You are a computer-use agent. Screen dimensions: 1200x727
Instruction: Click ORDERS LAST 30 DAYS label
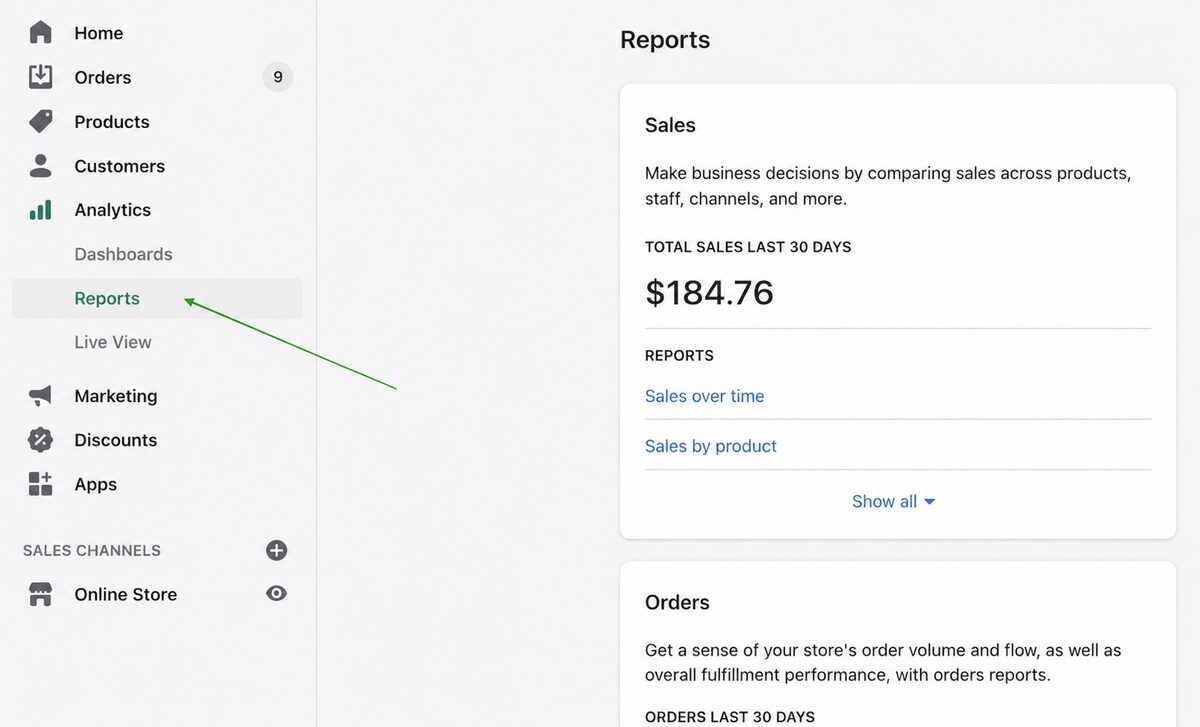tap(729, 717)
